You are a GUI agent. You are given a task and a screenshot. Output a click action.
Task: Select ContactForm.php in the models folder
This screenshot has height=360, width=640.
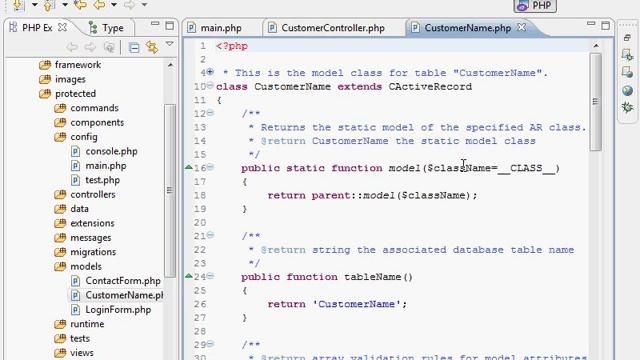point(123,281)
